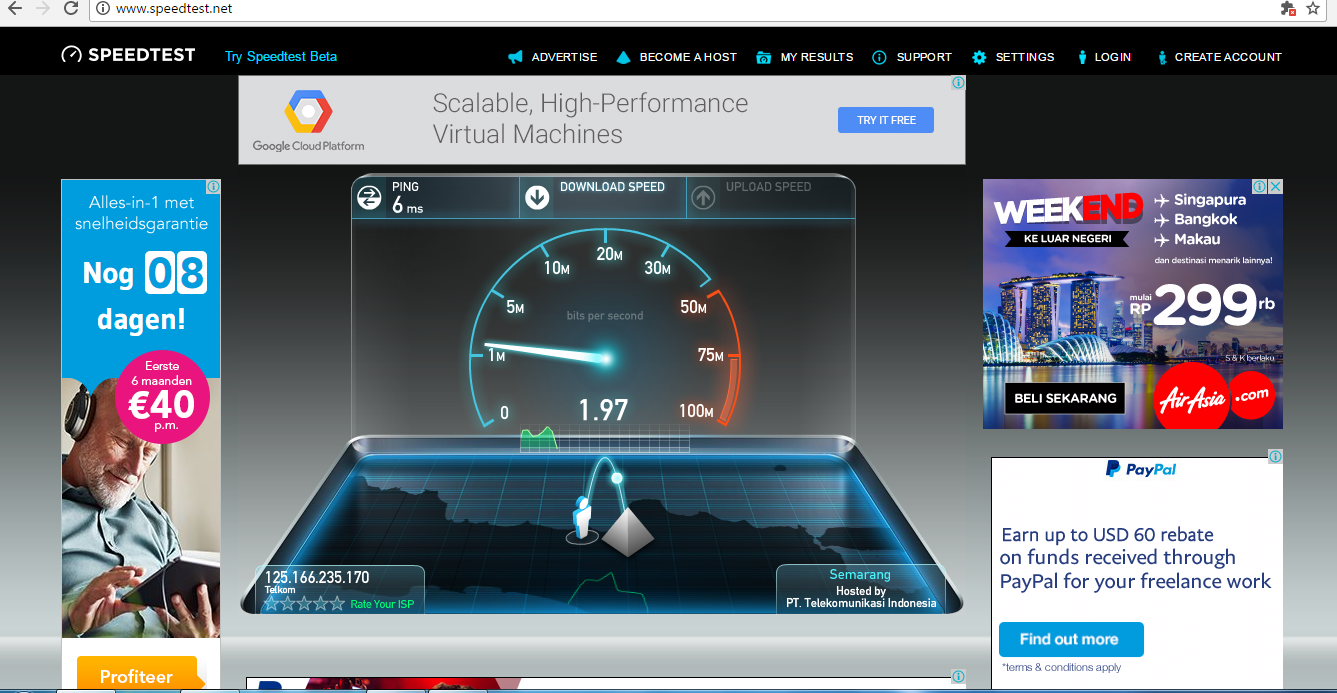This screenshot has width=1337, height=693.
Task: Open CREATE ACCOUNT page
Action: coord(1228,57)
